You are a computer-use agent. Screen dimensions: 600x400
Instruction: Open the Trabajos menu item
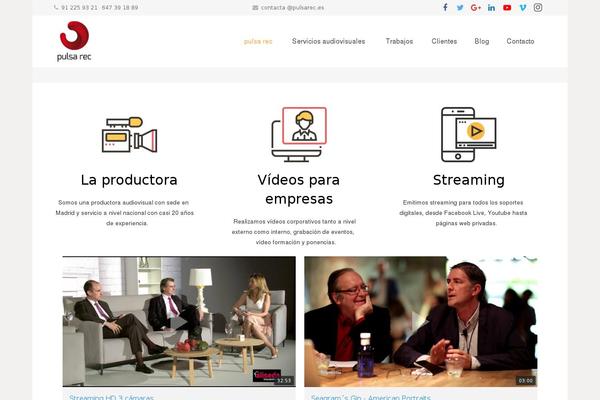pos(399,41)
